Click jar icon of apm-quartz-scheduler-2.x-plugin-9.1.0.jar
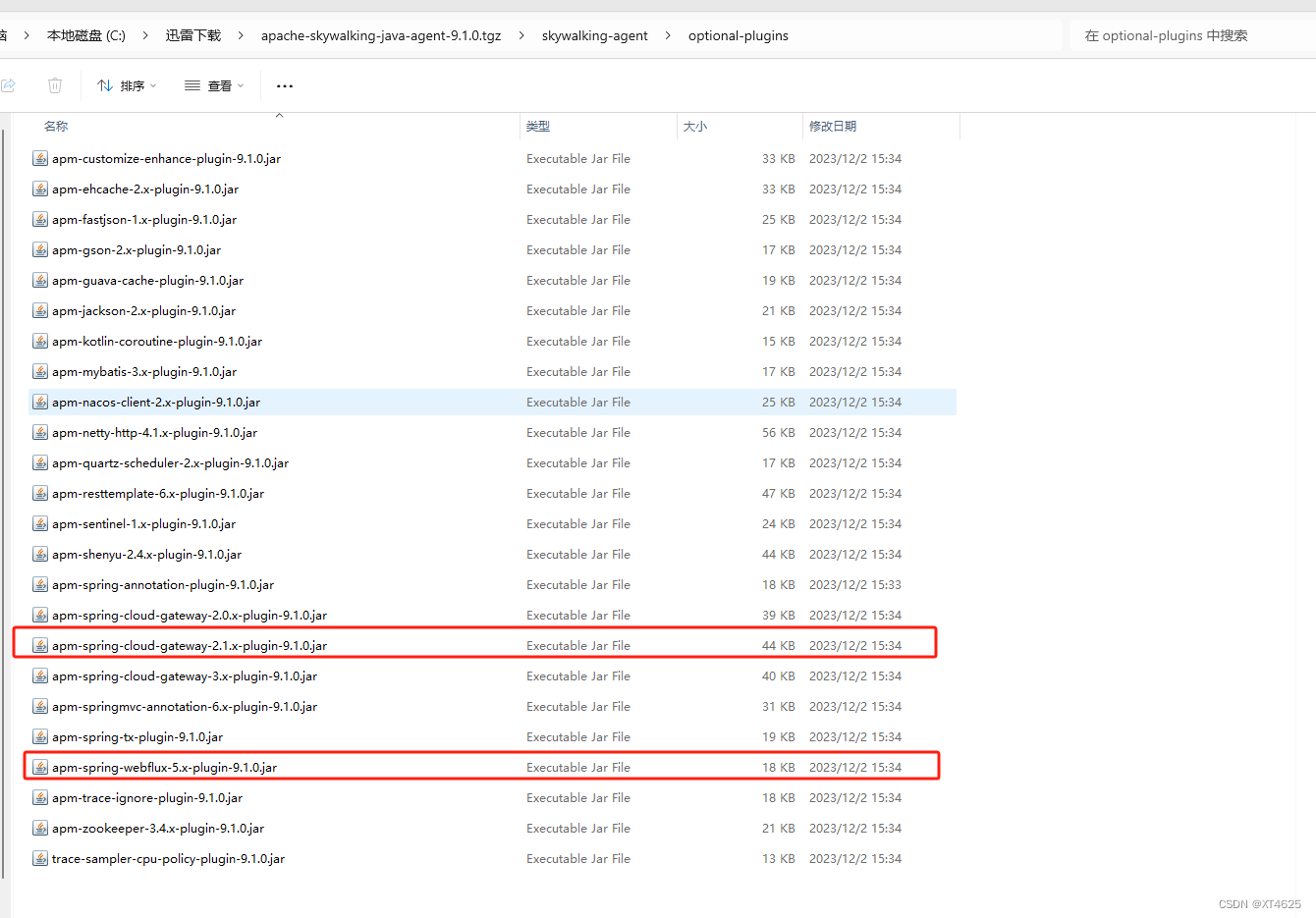The image size is (1316, 918). [40, 462]
